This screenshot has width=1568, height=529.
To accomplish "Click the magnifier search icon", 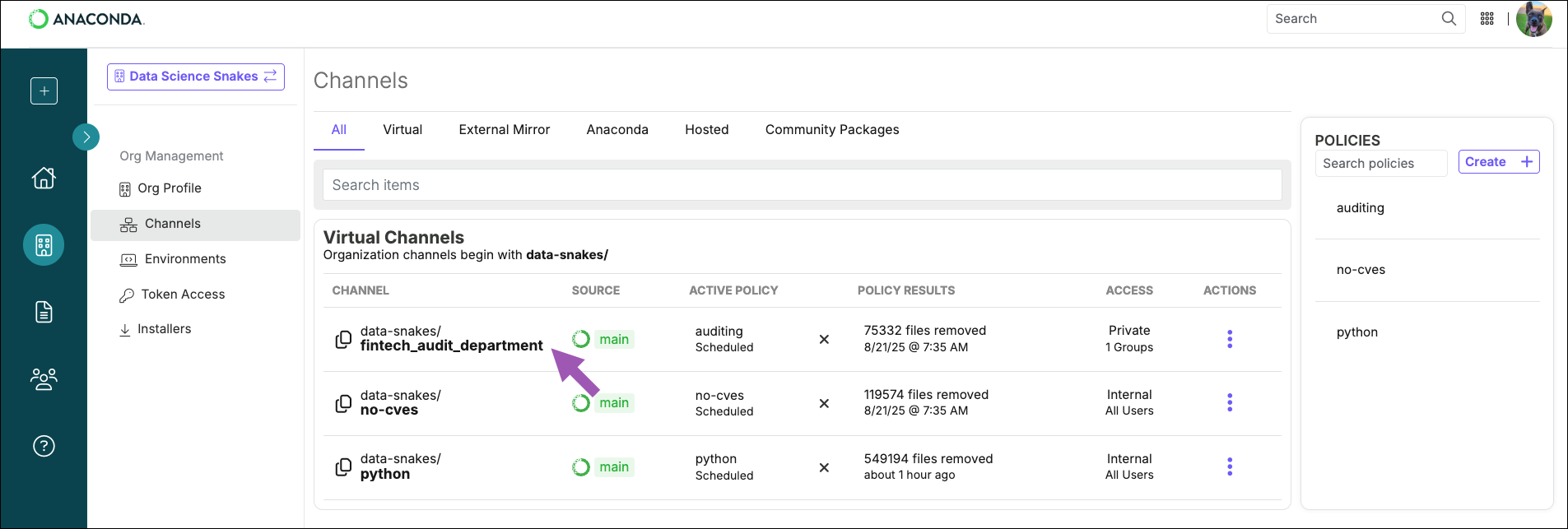I will tap(1449, 19).
